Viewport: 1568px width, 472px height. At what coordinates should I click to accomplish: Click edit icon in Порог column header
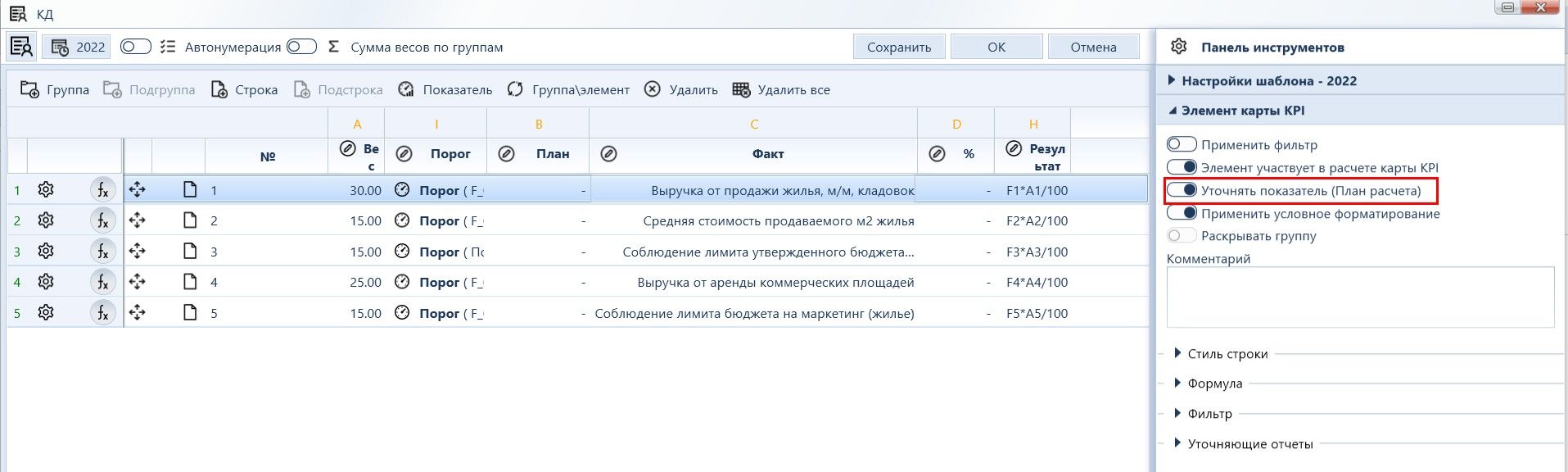tap(404, 153)
